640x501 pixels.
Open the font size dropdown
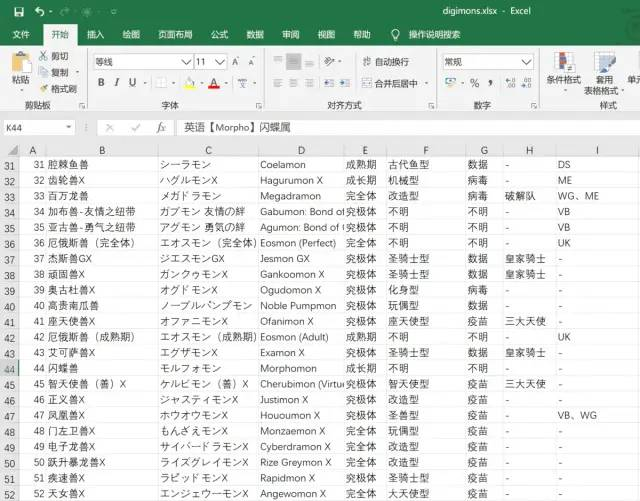click(x=220, y=62)
